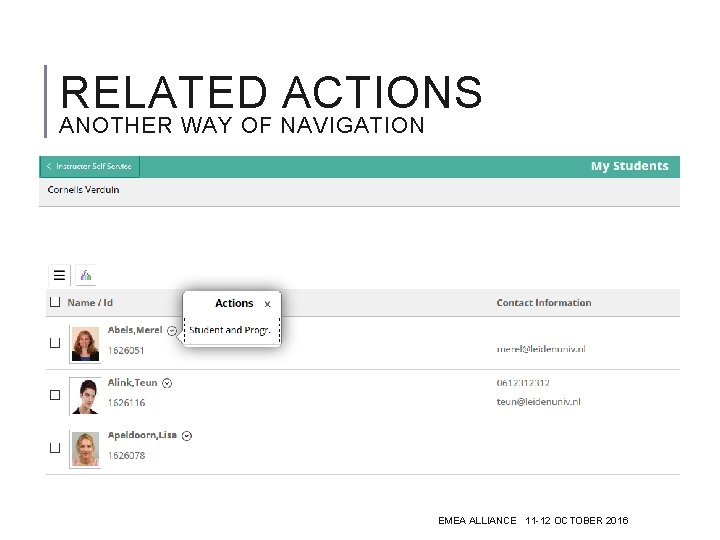Click the name Alink,Teun
720x540 pixels.
[x=133, y=382]
